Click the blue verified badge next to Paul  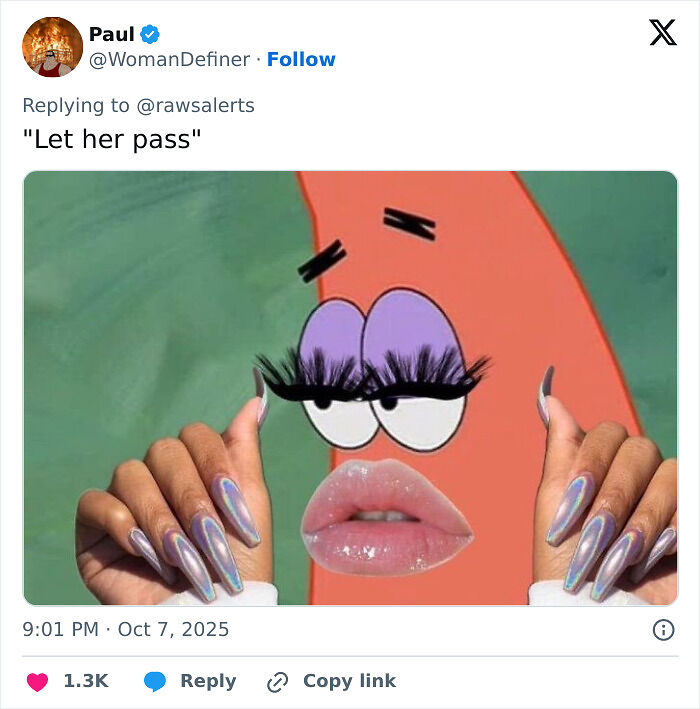pyautogui.click(x=150, y=34)
